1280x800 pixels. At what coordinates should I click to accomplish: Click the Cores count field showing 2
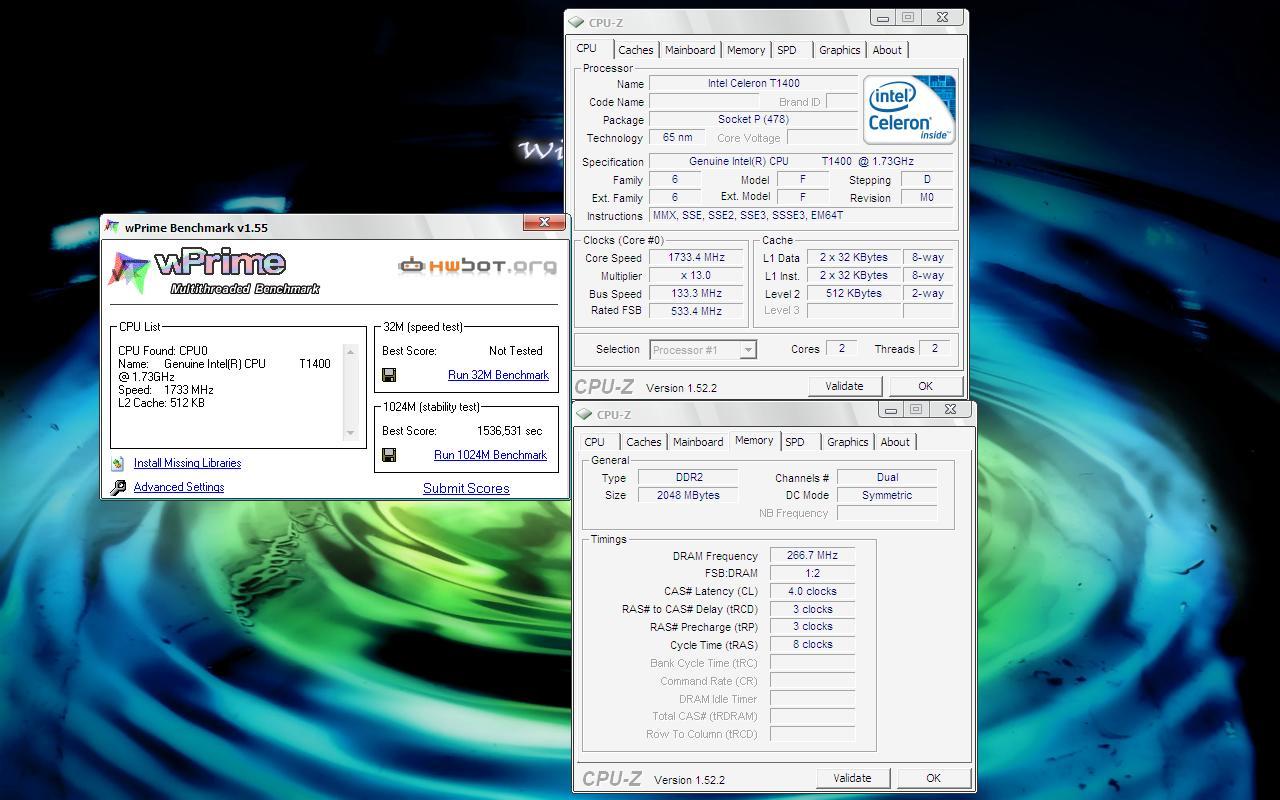(841, 349)
